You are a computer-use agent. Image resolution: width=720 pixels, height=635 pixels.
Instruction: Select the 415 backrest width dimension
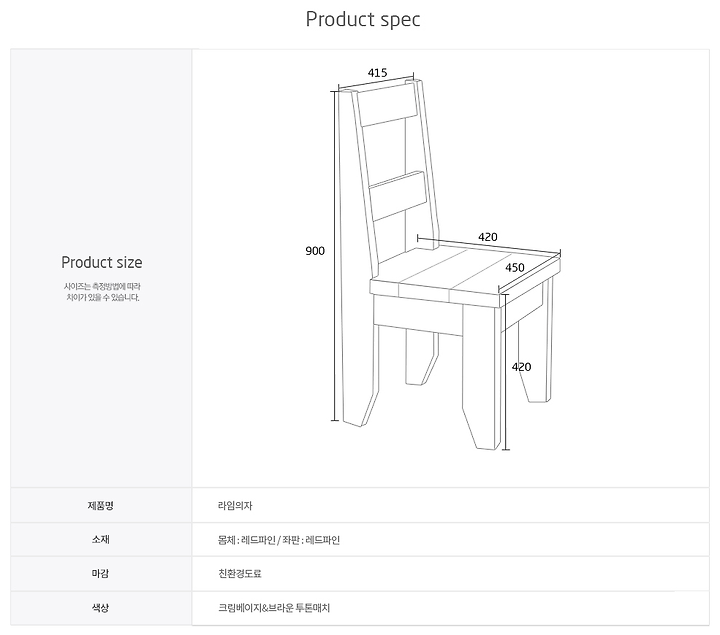click(x=377, y=73)
